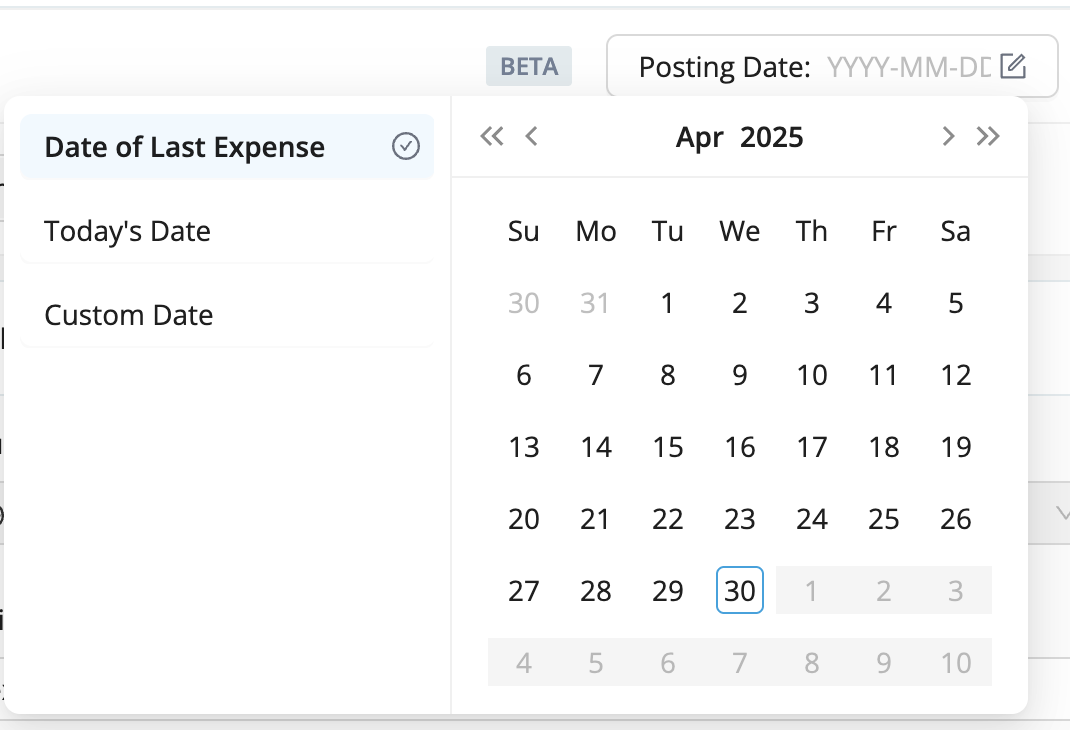1070x730 pixels.
Task: Select April 23 date cell
Action: coord(740,519)
